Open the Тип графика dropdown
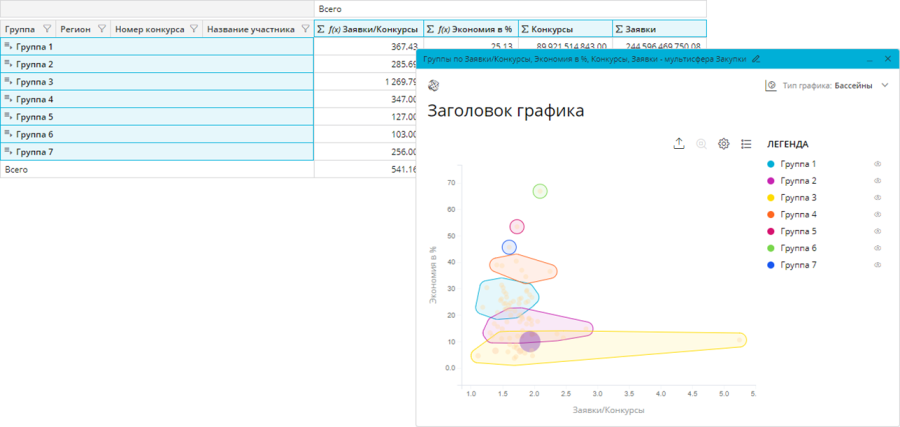This screenshot has height=427, width=900. [884, 86]
